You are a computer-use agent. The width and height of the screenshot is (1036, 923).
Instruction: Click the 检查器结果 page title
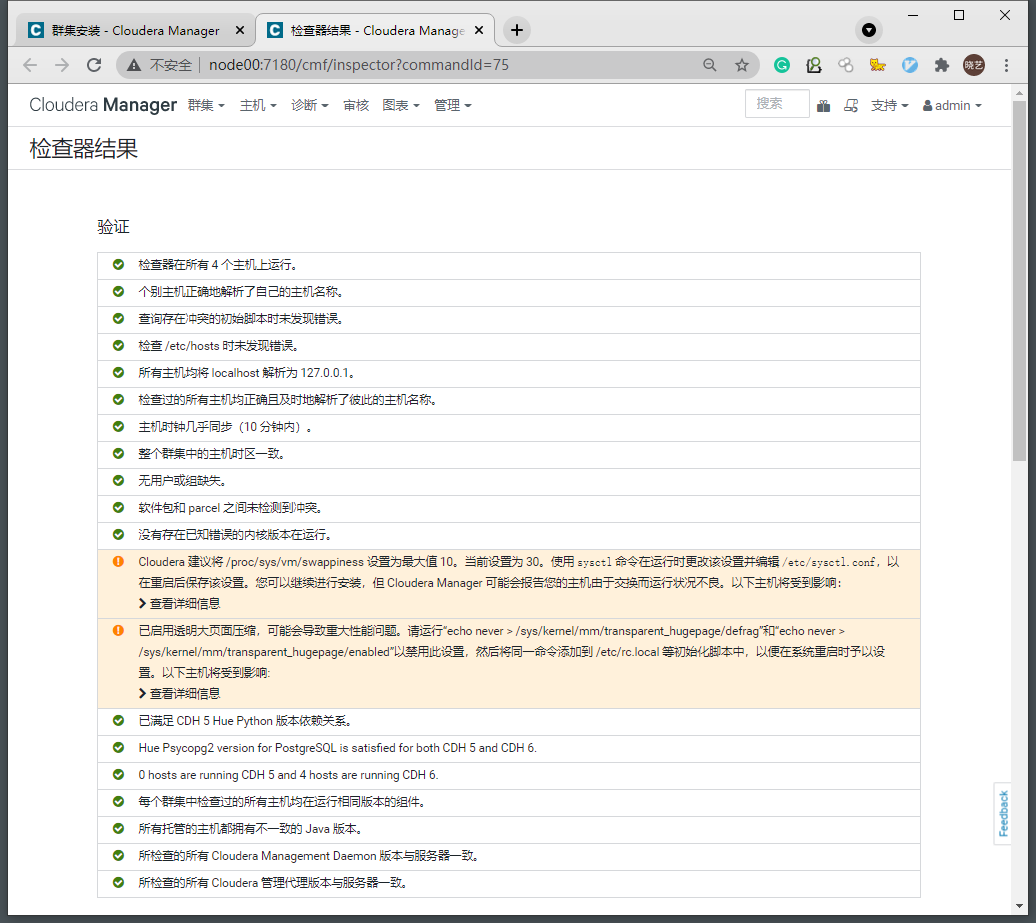point(84,148)
